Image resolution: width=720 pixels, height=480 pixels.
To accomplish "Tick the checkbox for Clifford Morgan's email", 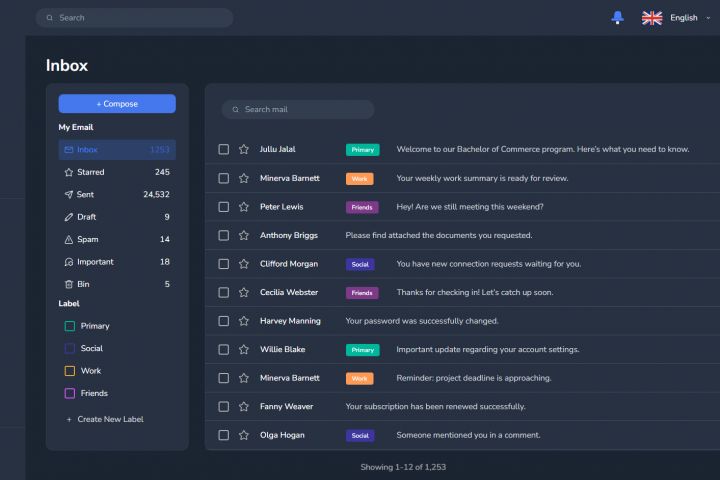I will 224,264.
